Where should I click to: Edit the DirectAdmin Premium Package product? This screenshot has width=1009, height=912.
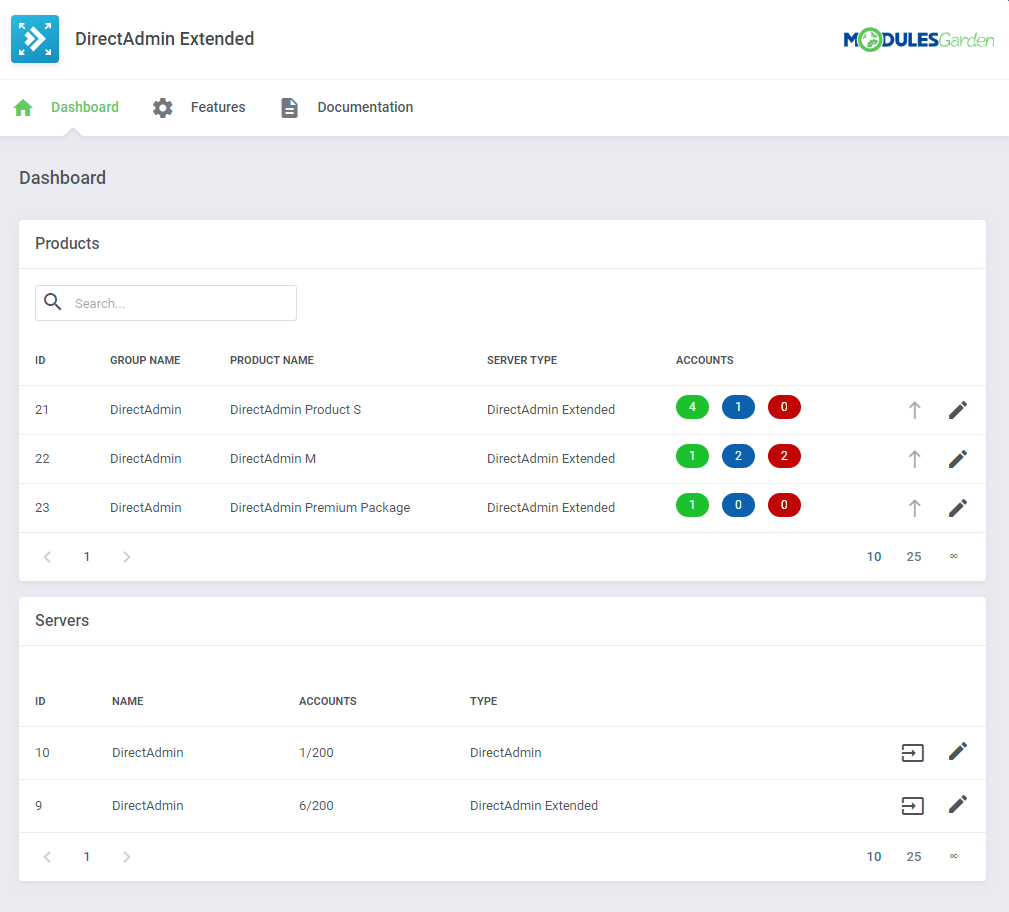(x=958, y=508)
